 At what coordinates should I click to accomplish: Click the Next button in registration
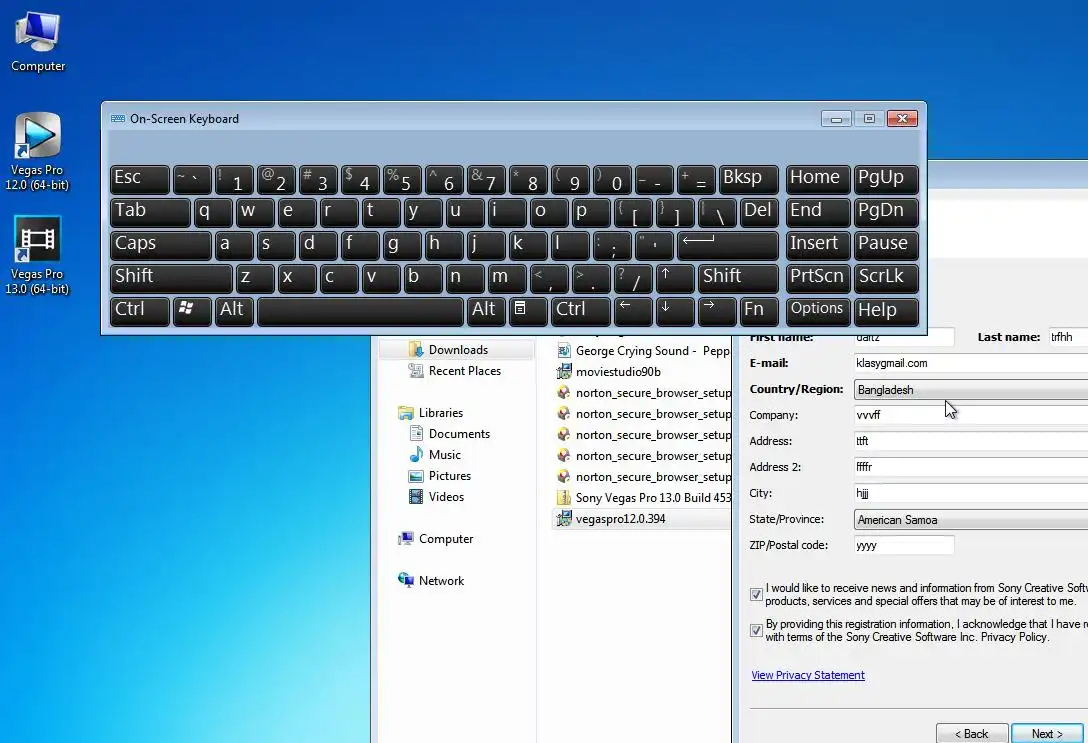coord(1047,733)
